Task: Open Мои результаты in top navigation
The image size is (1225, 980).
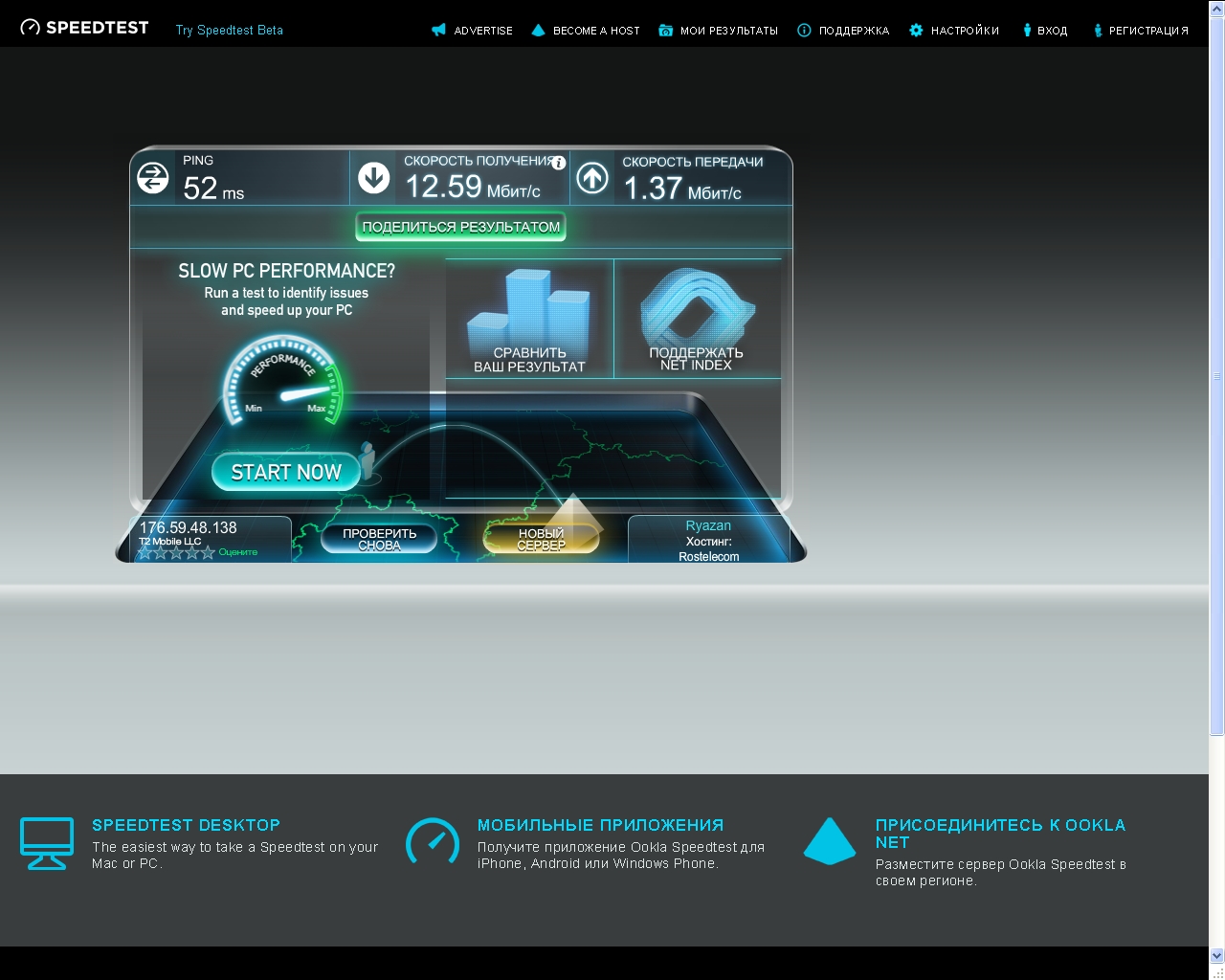Action: tap(729, 31)
